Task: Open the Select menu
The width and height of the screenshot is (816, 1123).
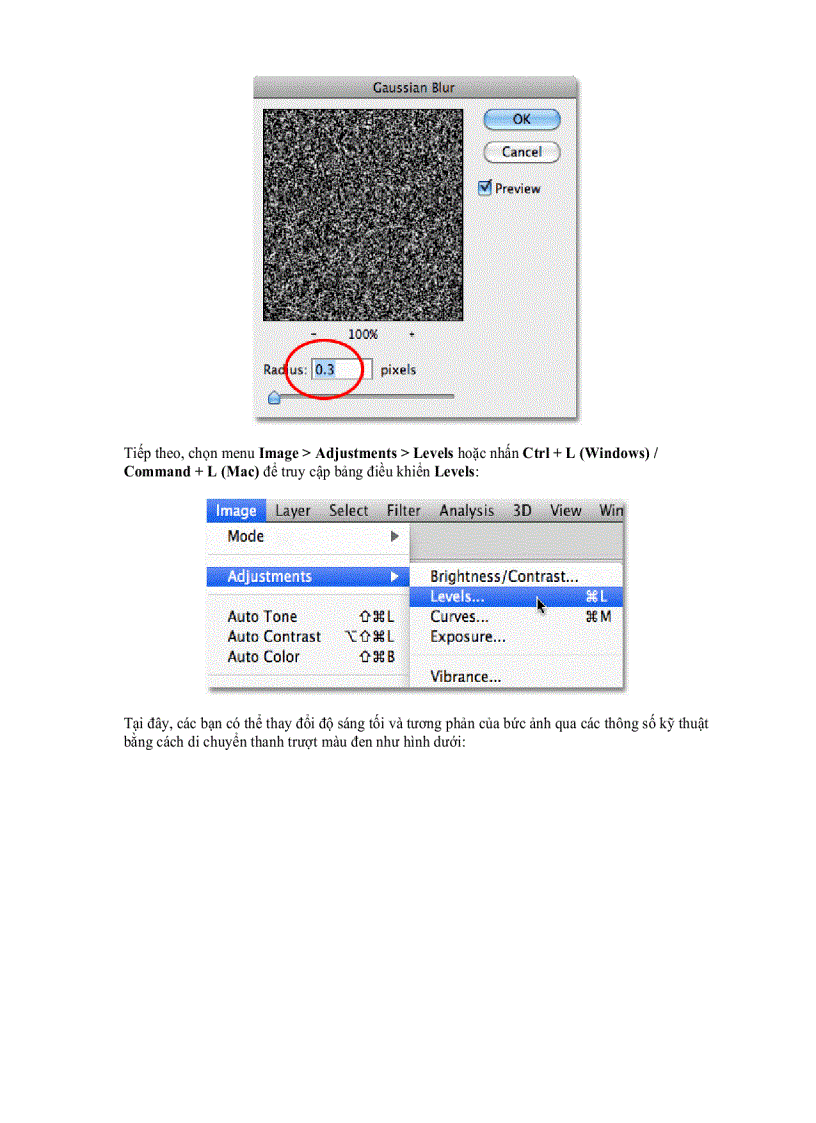Action: 348,511
